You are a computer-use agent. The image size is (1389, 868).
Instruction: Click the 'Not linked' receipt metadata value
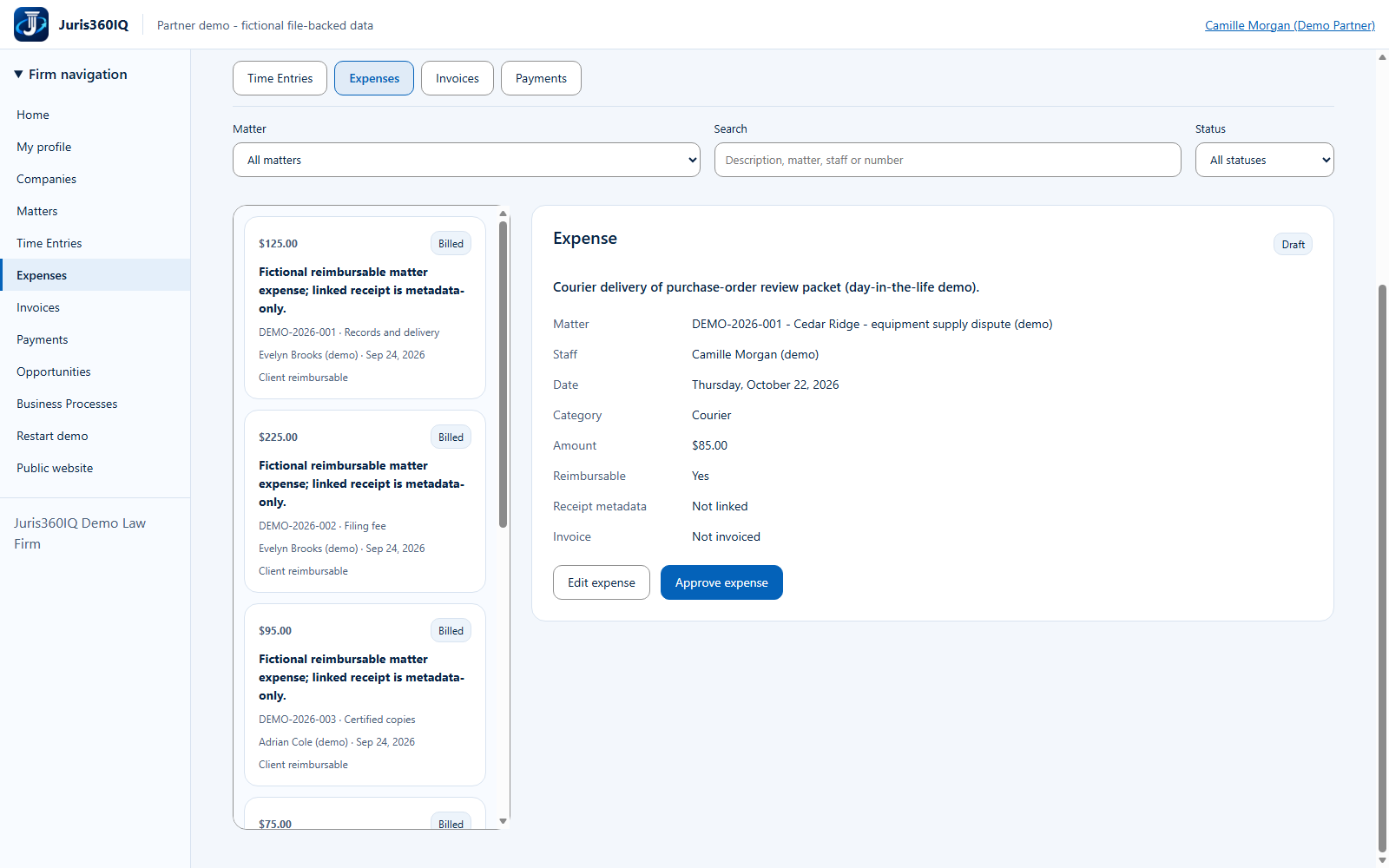(x=720, y=506)
